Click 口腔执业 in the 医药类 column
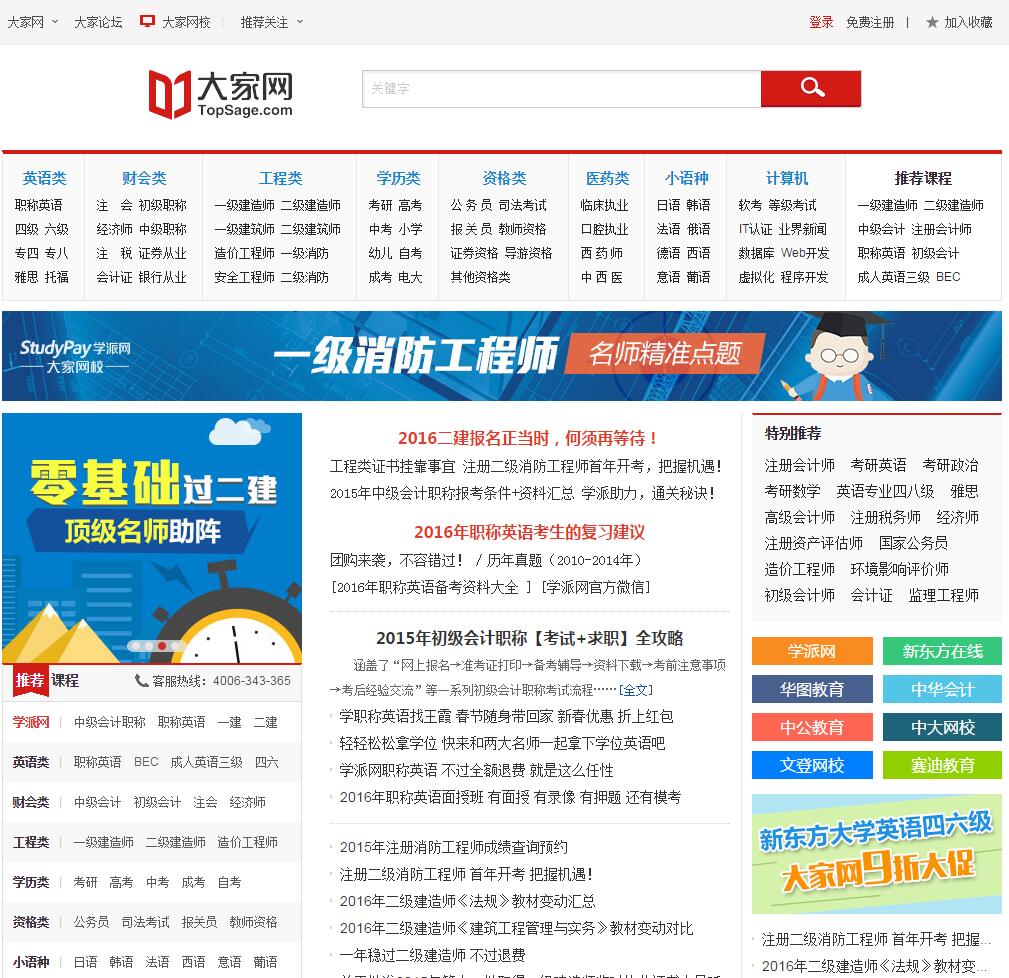 click(x=604, y=229)
